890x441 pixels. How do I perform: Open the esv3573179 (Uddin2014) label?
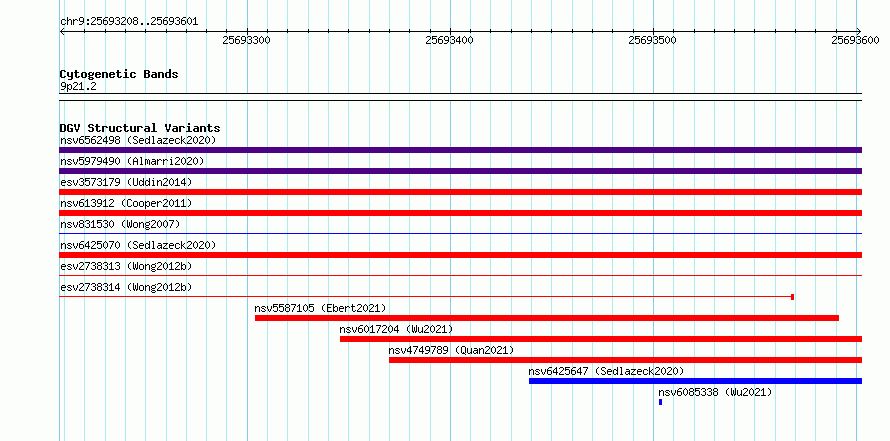tap(126, 182)
